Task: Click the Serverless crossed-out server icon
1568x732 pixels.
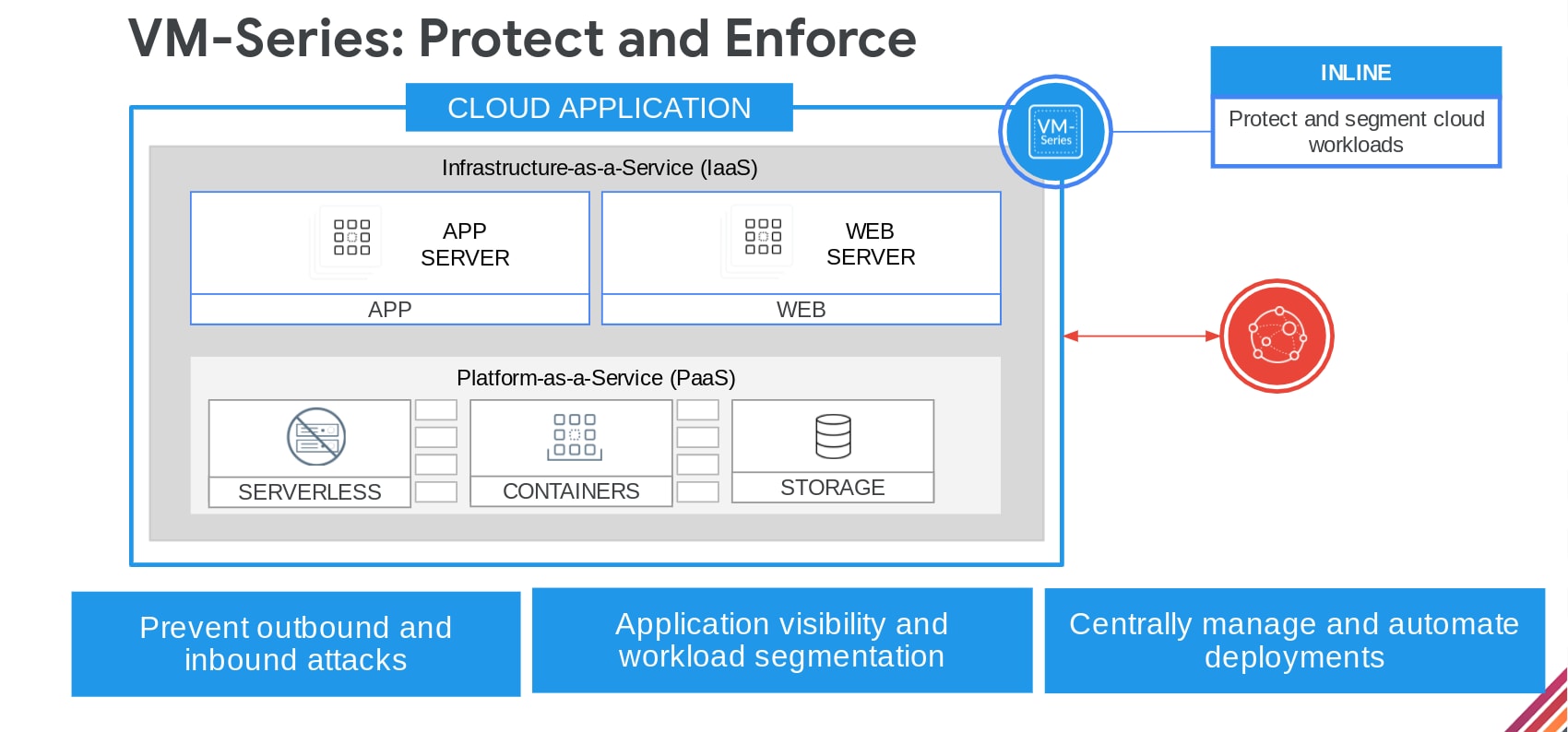Action: pos(316,436)
